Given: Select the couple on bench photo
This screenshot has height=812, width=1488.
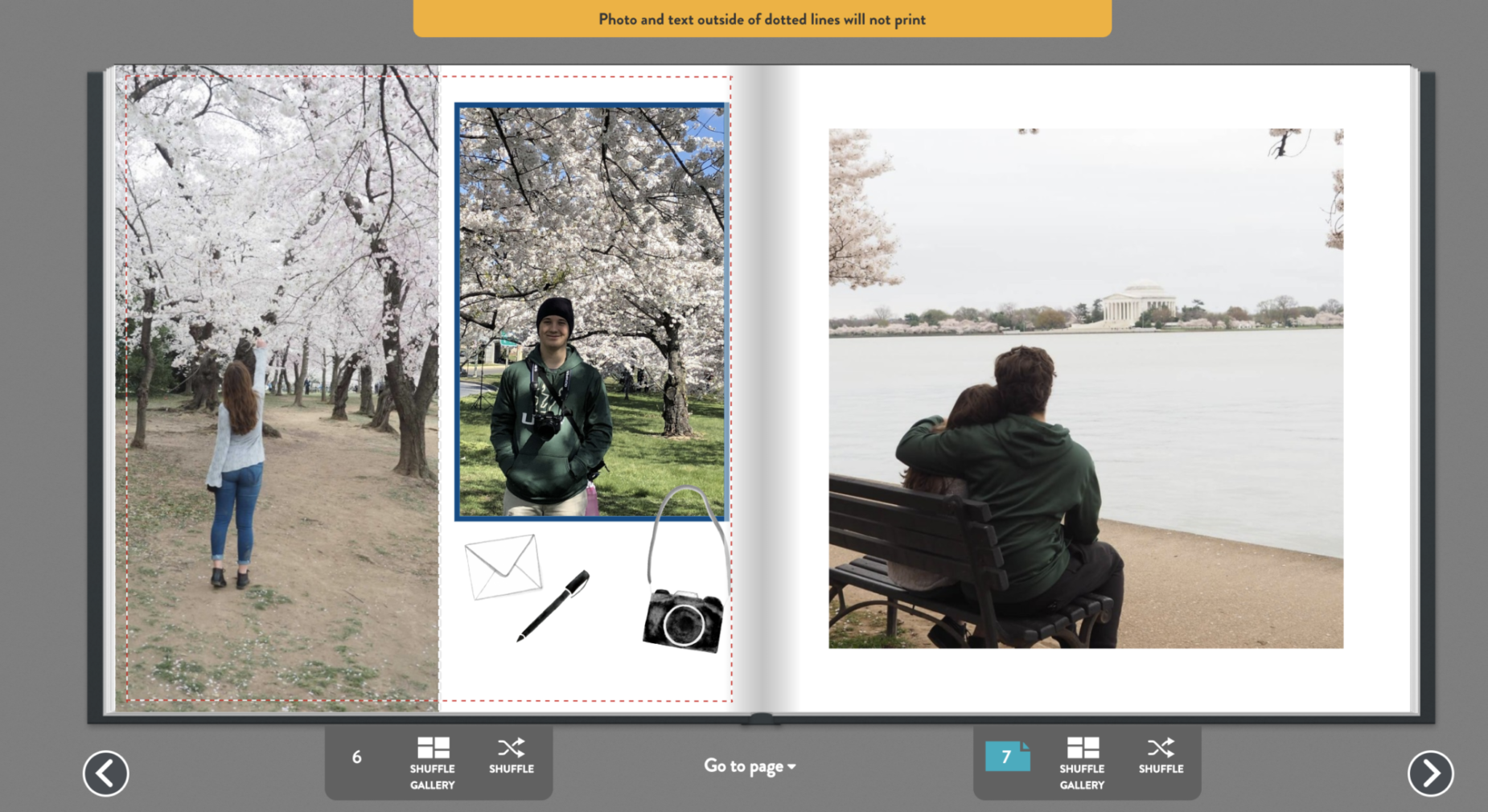Looking at the screenshot, I should 1086,388.
